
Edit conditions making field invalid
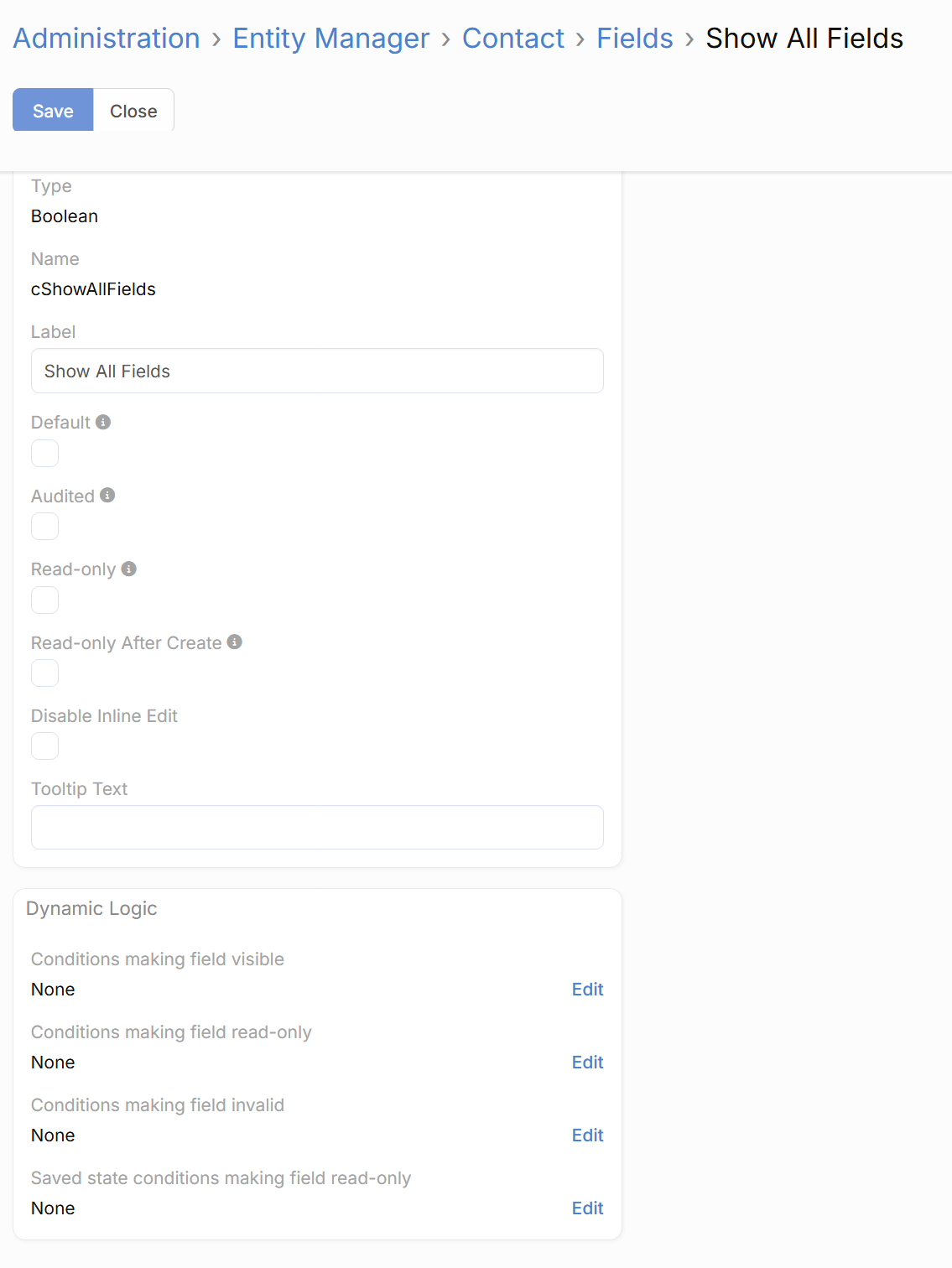pos(587,1135)
